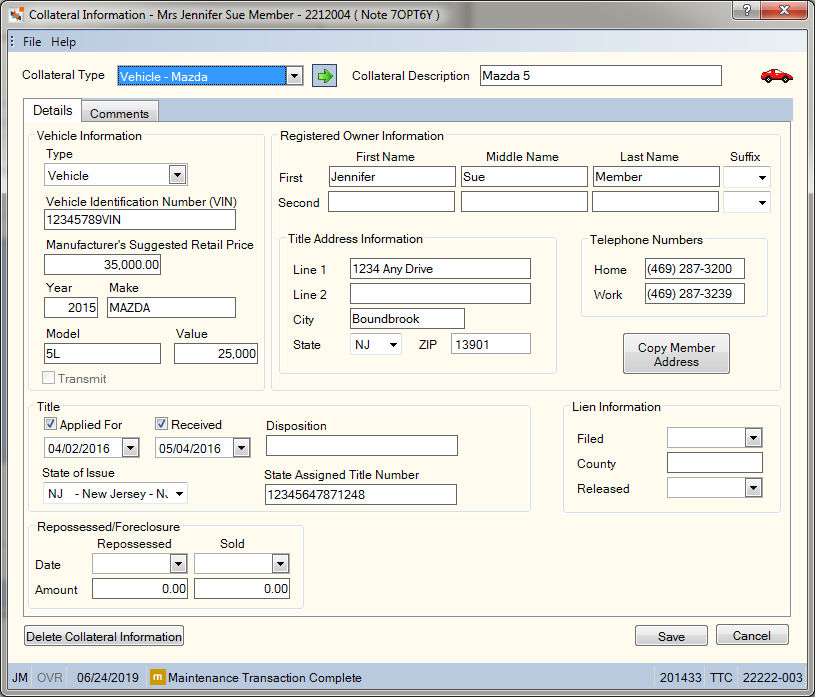Image resolution: width=815 pixels, height=697 pixels.
Task: Open the State of Issue dropdown
Action: point(179,494)
